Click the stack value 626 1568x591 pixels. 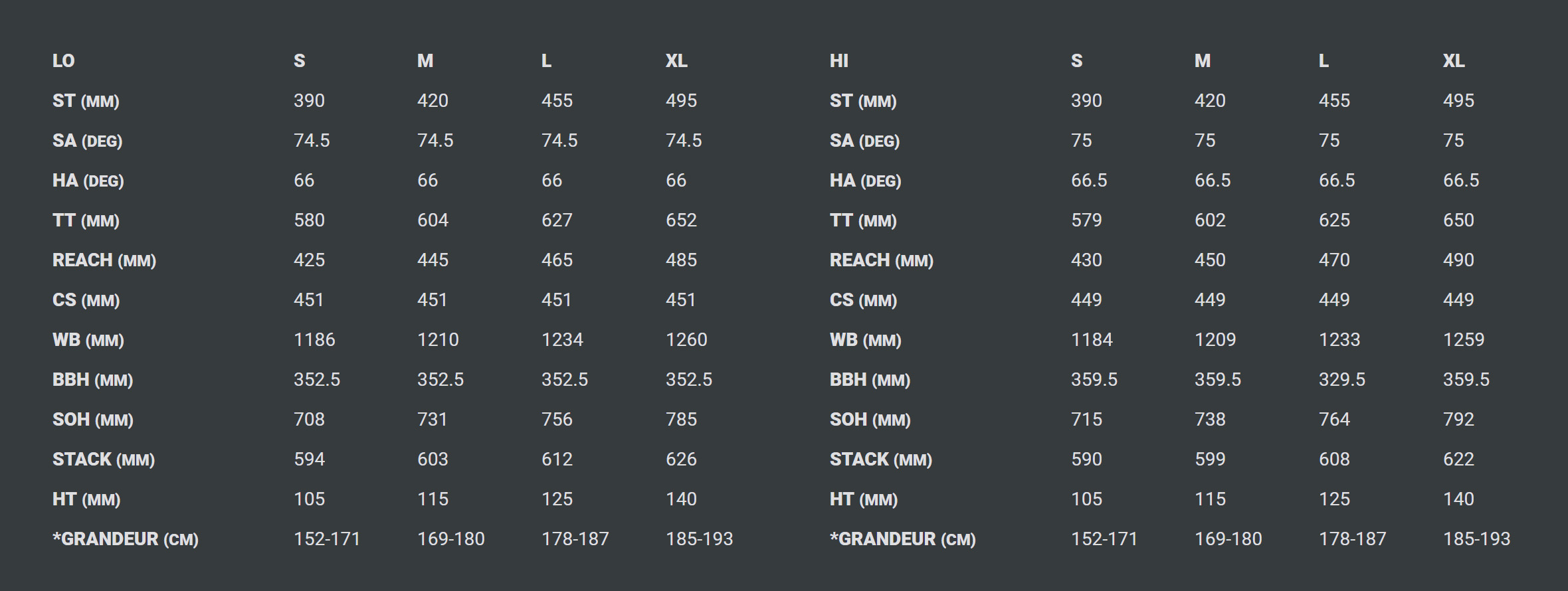coord(681,460)
